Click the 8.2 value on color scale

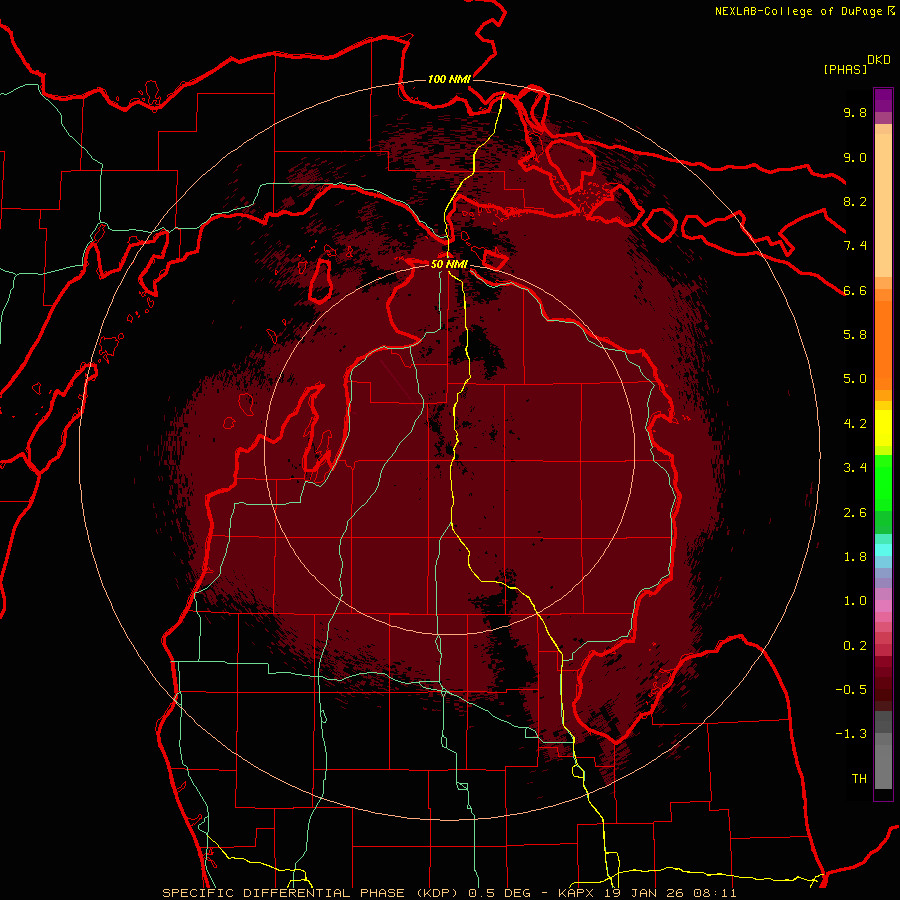[x=855, y=201]
